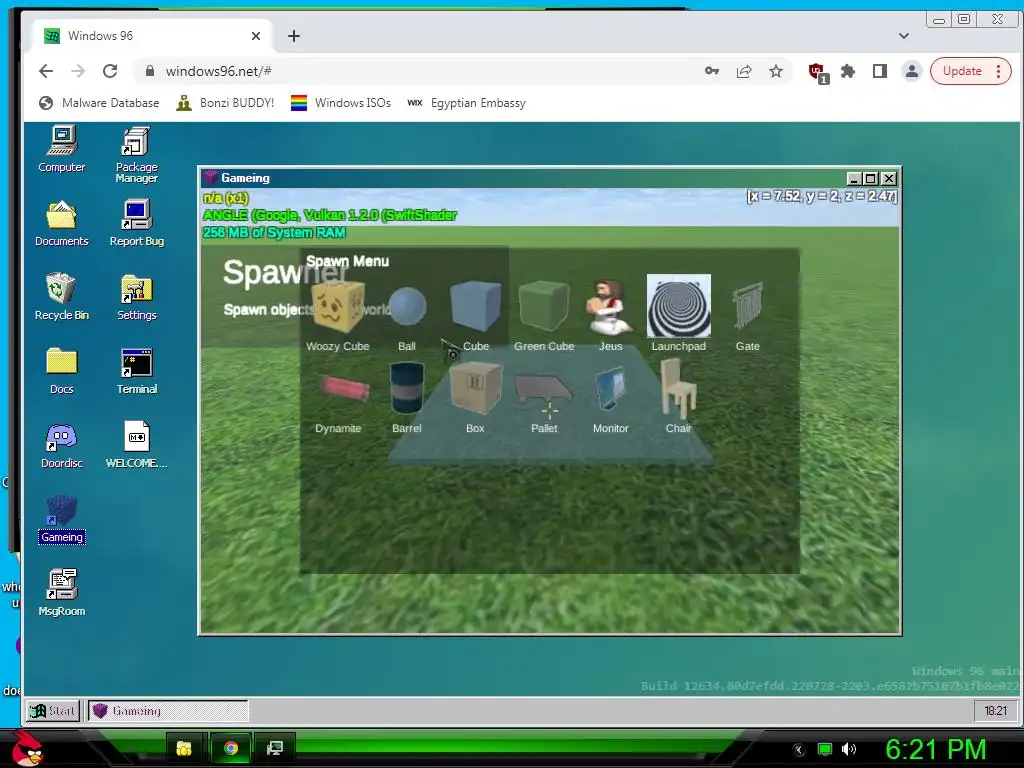
Task: Click the host Angry Birds start orb
Action: tap(27, 749)
